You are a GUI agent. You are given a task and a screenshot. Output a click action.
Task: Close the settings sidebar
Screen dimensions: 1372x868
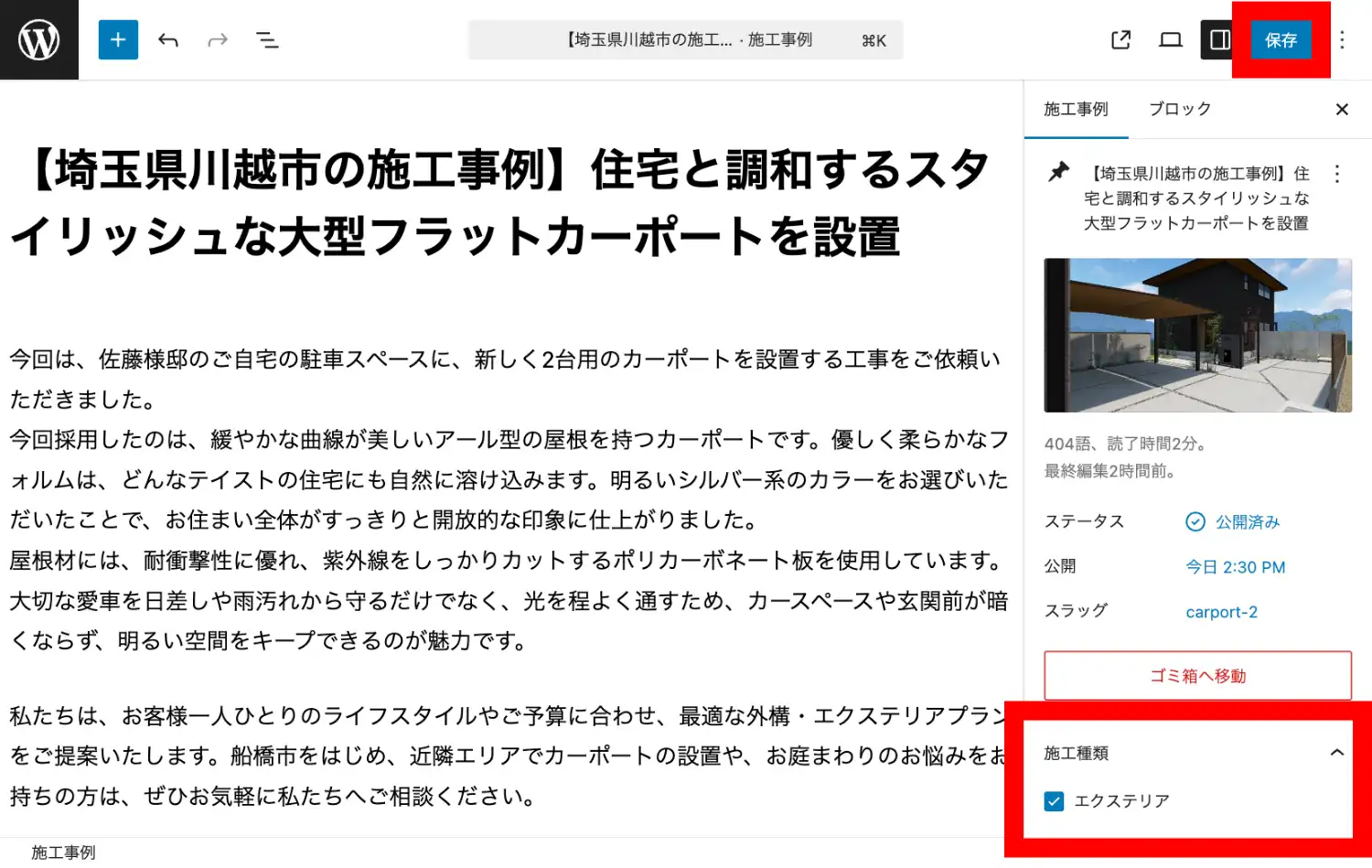1342,109
